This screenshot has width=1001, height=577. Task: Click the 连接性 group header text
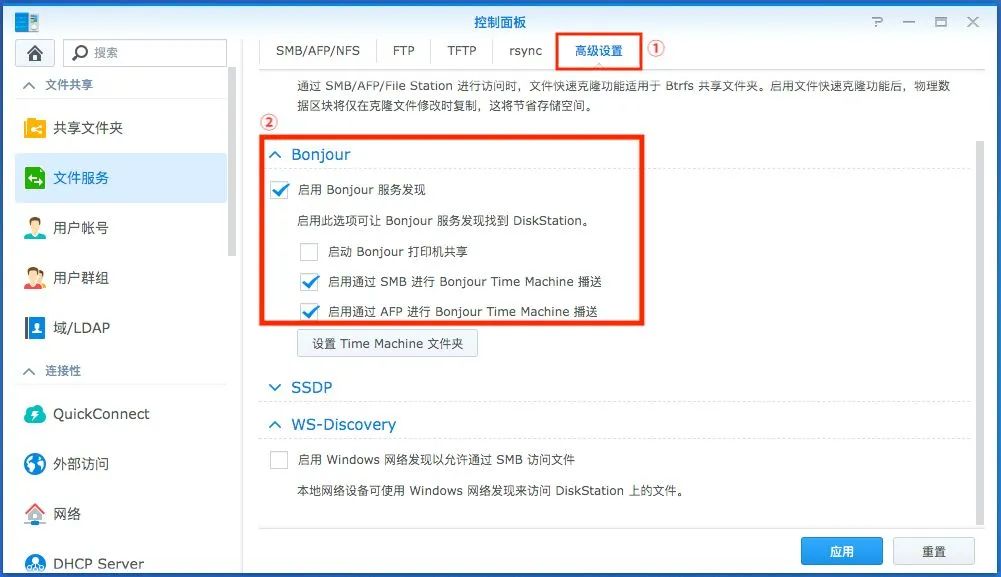coord(63,371)
